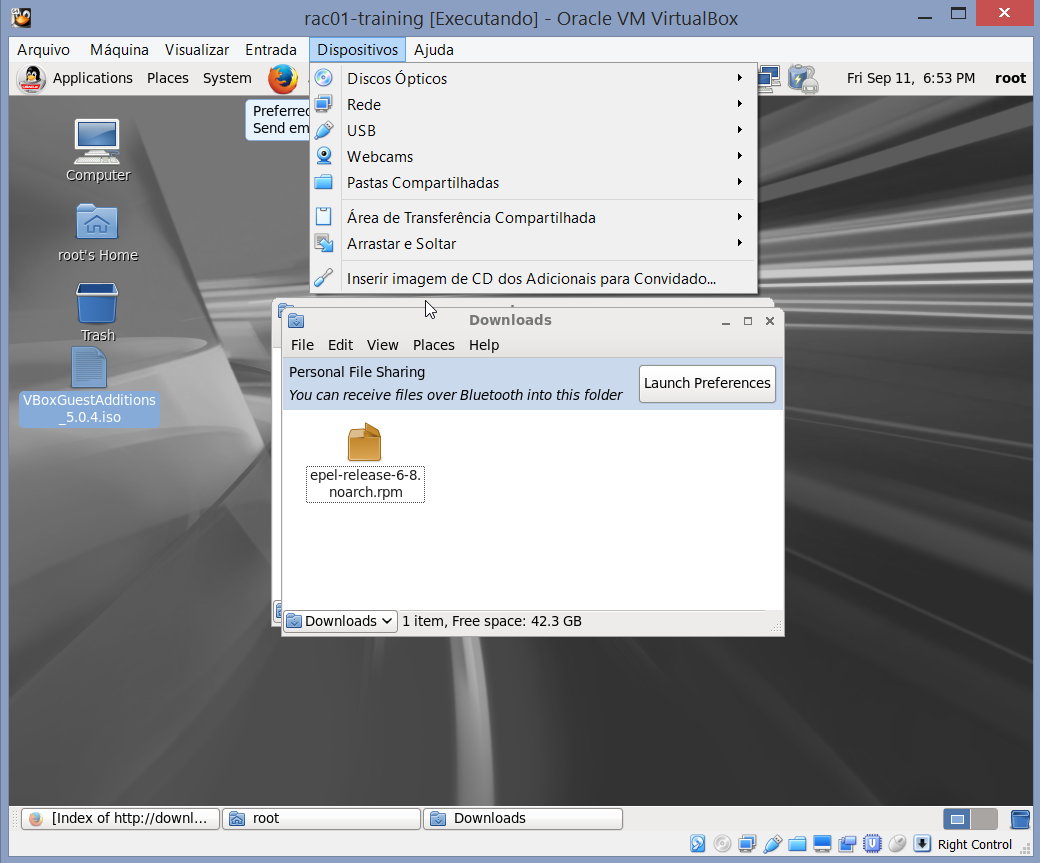Expand arrow for USB submenu

coord(740,129)
